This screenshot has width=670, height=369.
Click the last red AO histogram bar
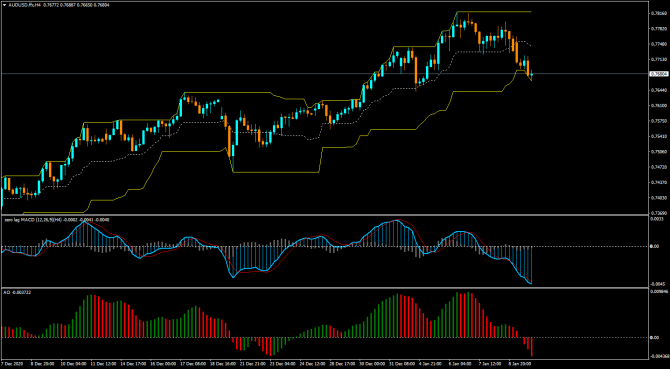coord(532,347)
